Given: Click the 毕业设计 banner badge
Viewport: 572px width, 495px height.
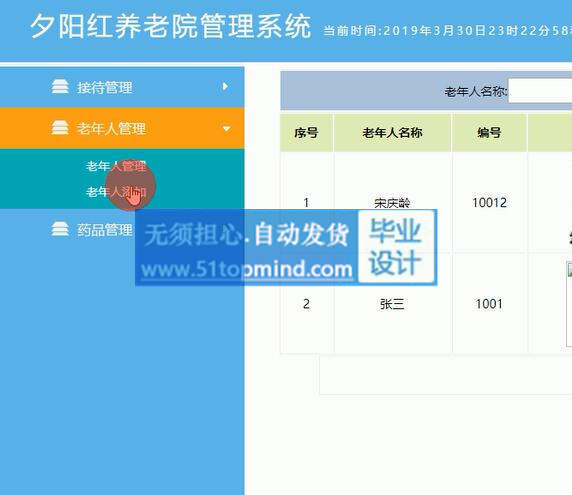Looking at the screenshot, I should 397,247.
